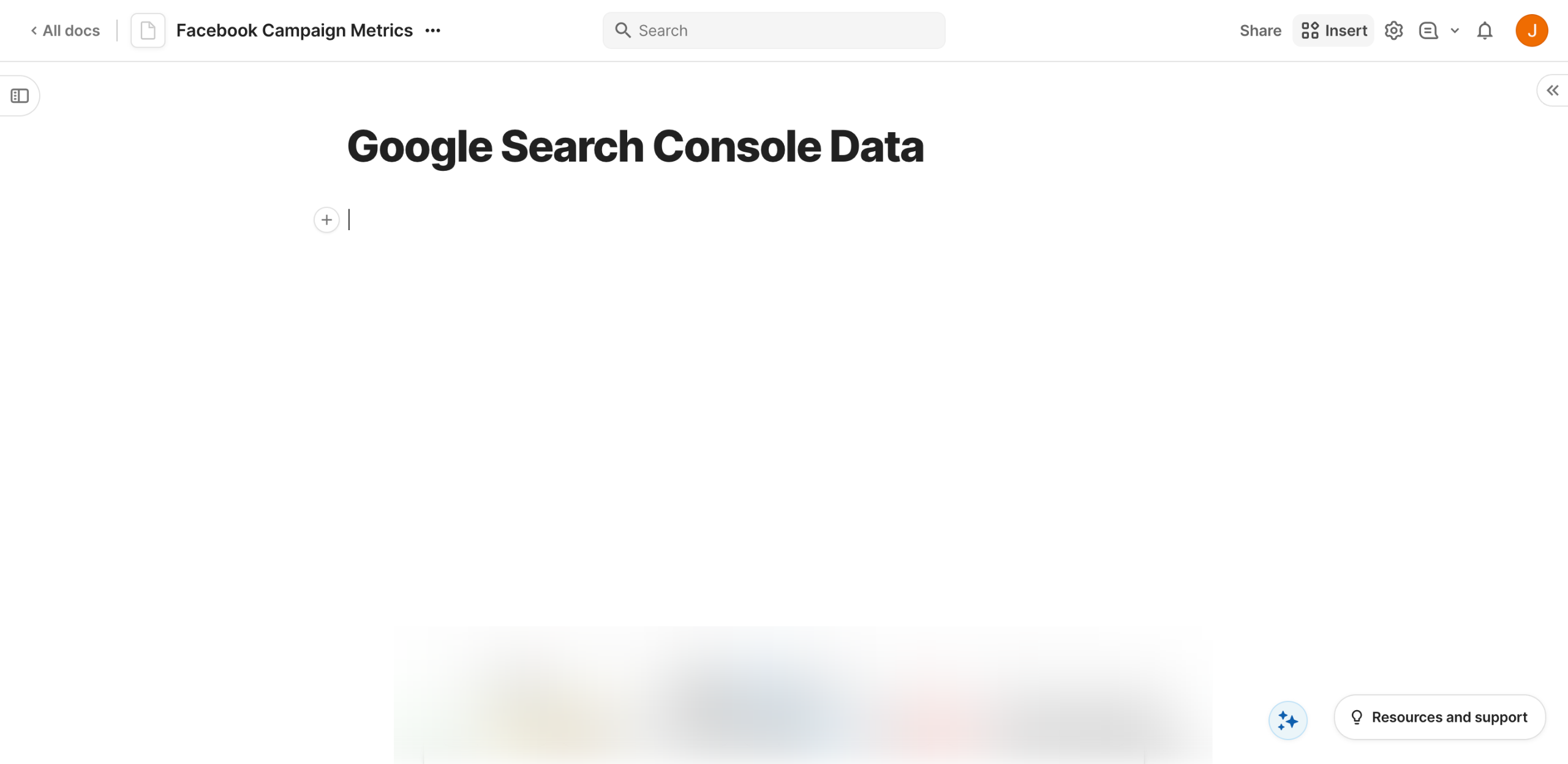Screen dimensions: 1568x764
Task: Click the Google Search Console Data heading
Action: (x=635, y=147)
